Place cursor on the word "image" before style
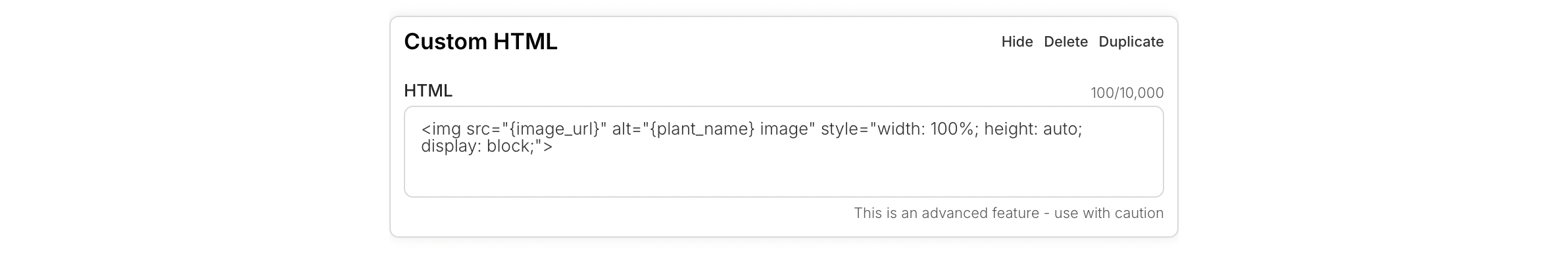The width and height of the screenshot is (1568, 260). (783, 129)
